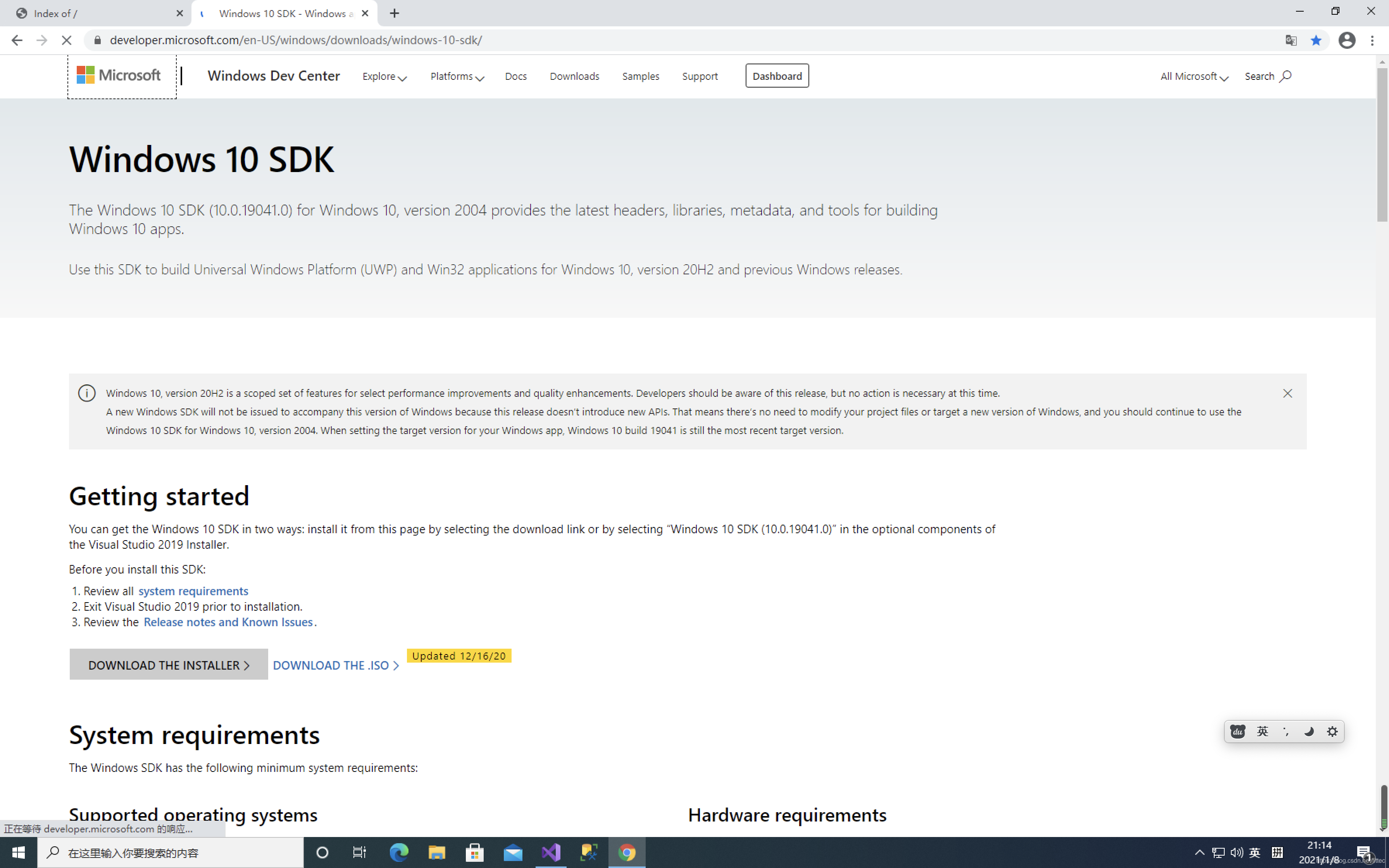1389x868 pixels.
Task: Click the Google Translate icon in address bar
Action: tap(1291, 40)
